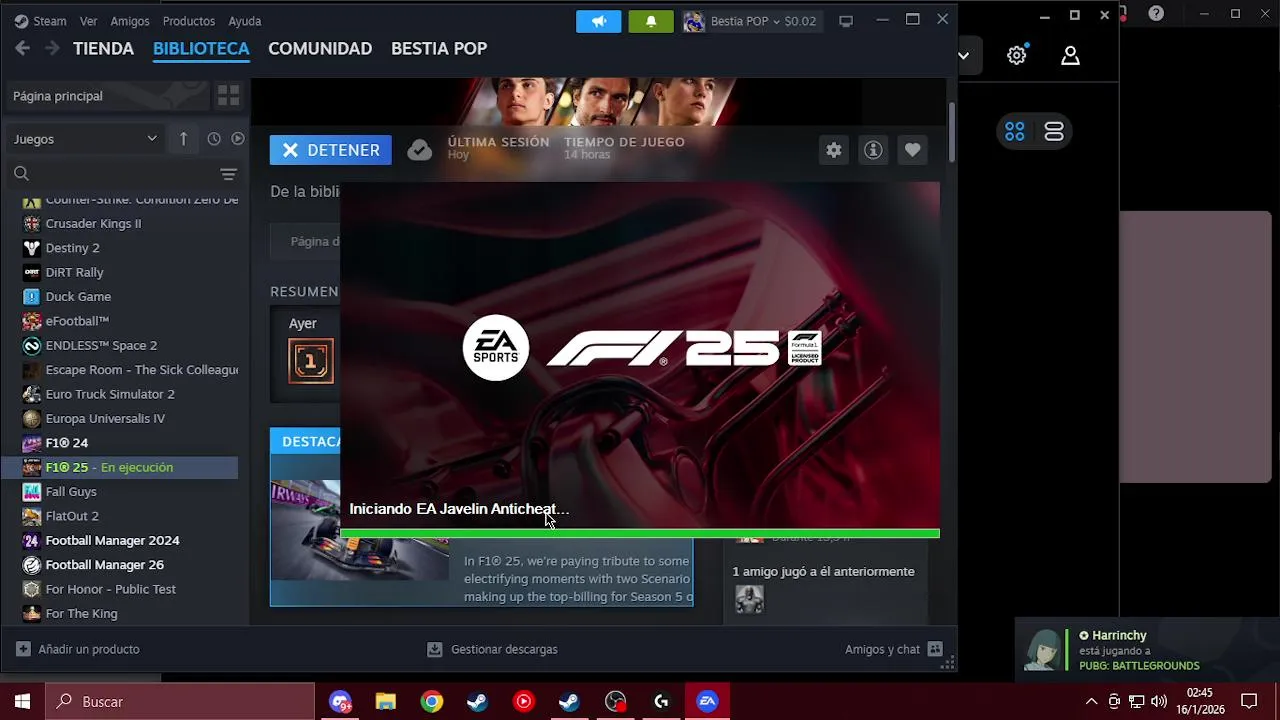The image size is (1280, 720).
Task: Show F1 25 game info icon
Action: pyautogui.click(x=873, y=150)
